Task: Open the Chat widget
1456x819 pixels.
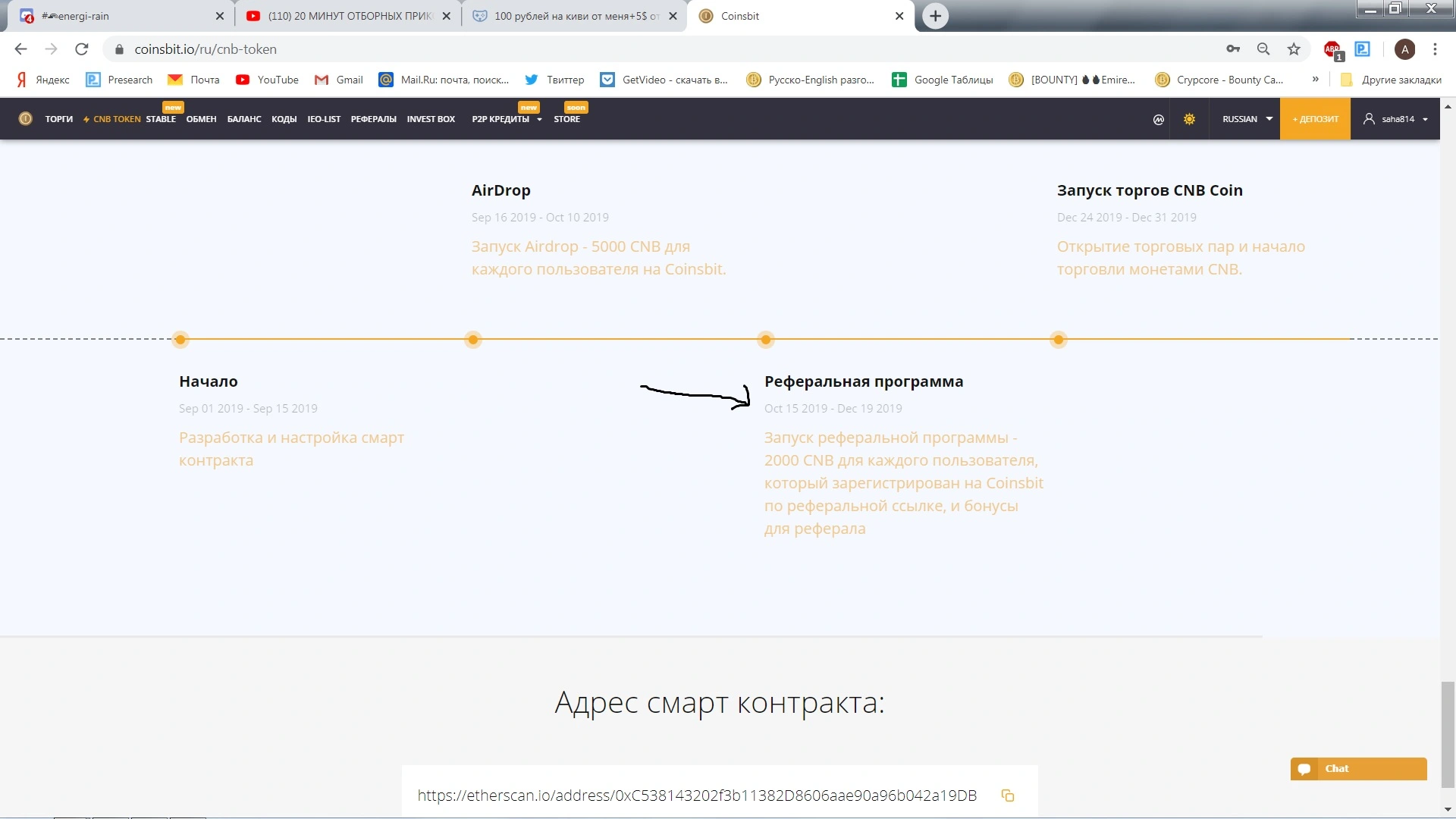Action: [1358, 769]
